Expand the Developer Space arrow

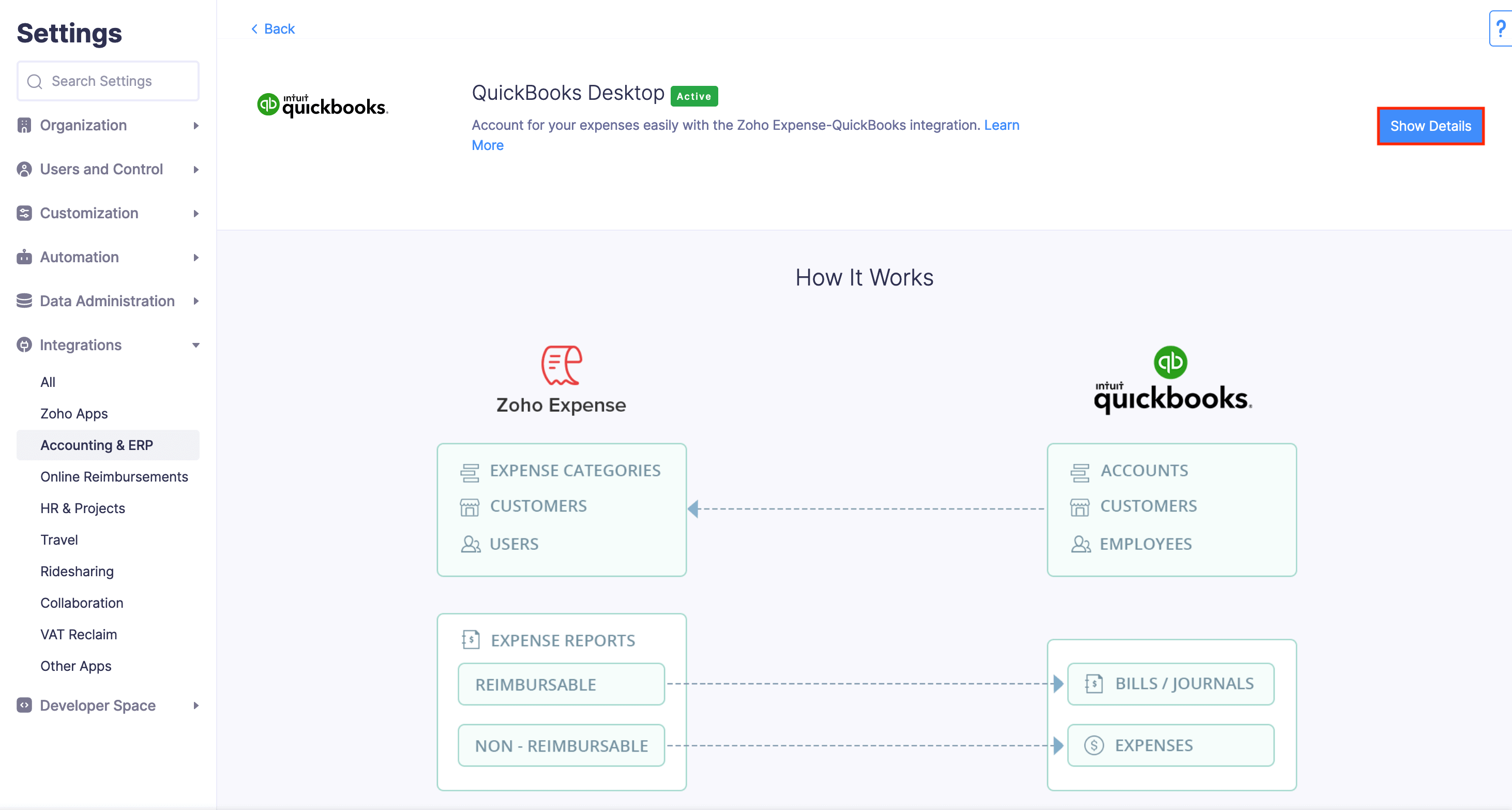196,706
